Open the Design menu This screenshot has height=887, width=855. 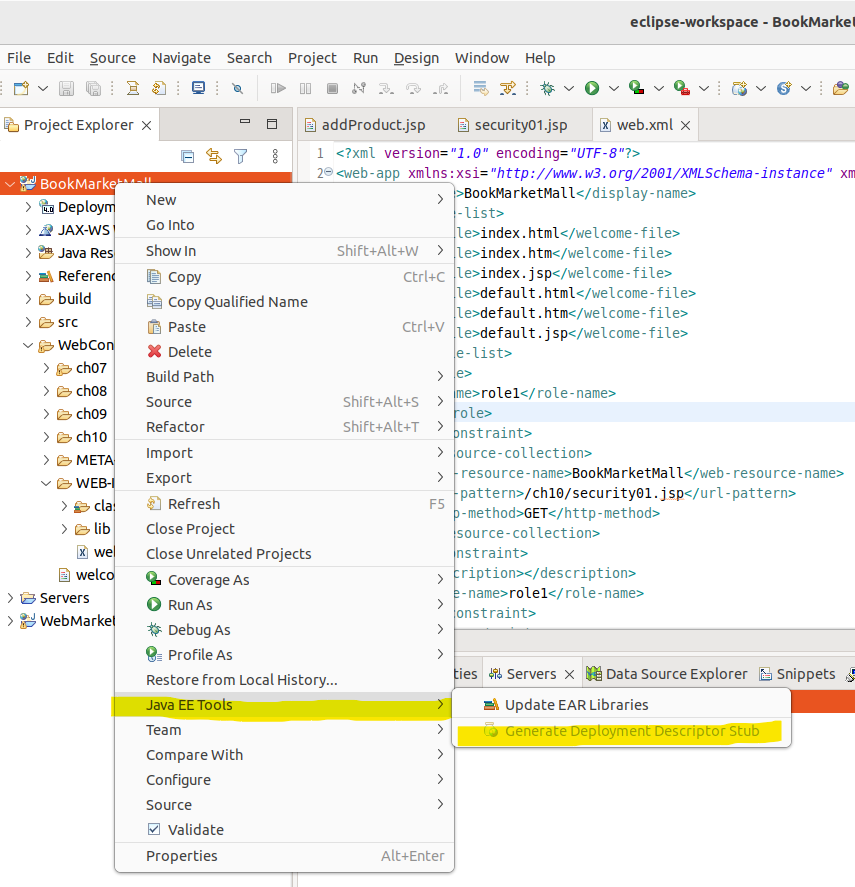click(416, 58)
